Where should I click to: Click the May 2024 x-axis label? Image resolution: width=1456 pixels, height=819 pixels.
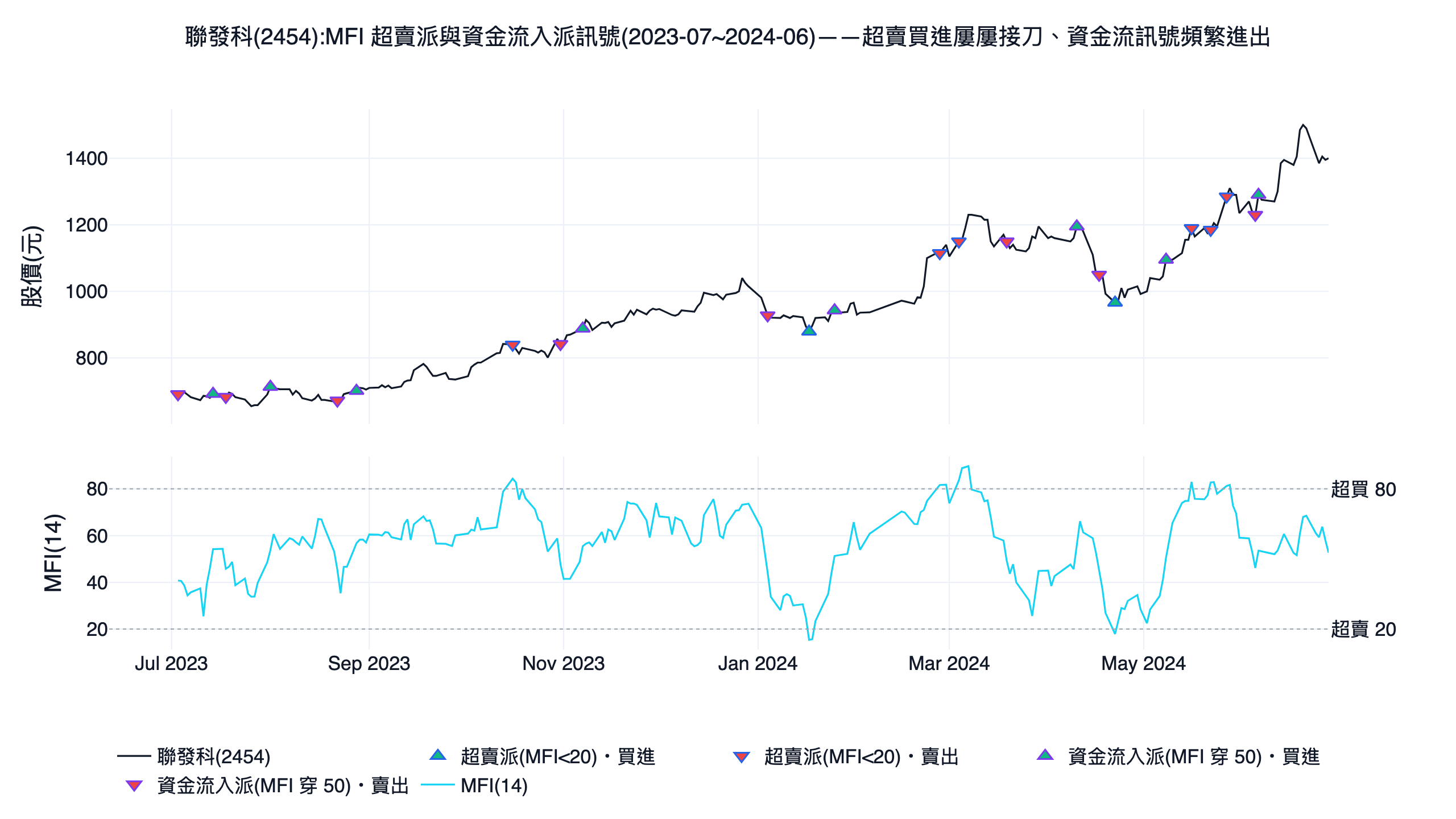click(1144, 663)
